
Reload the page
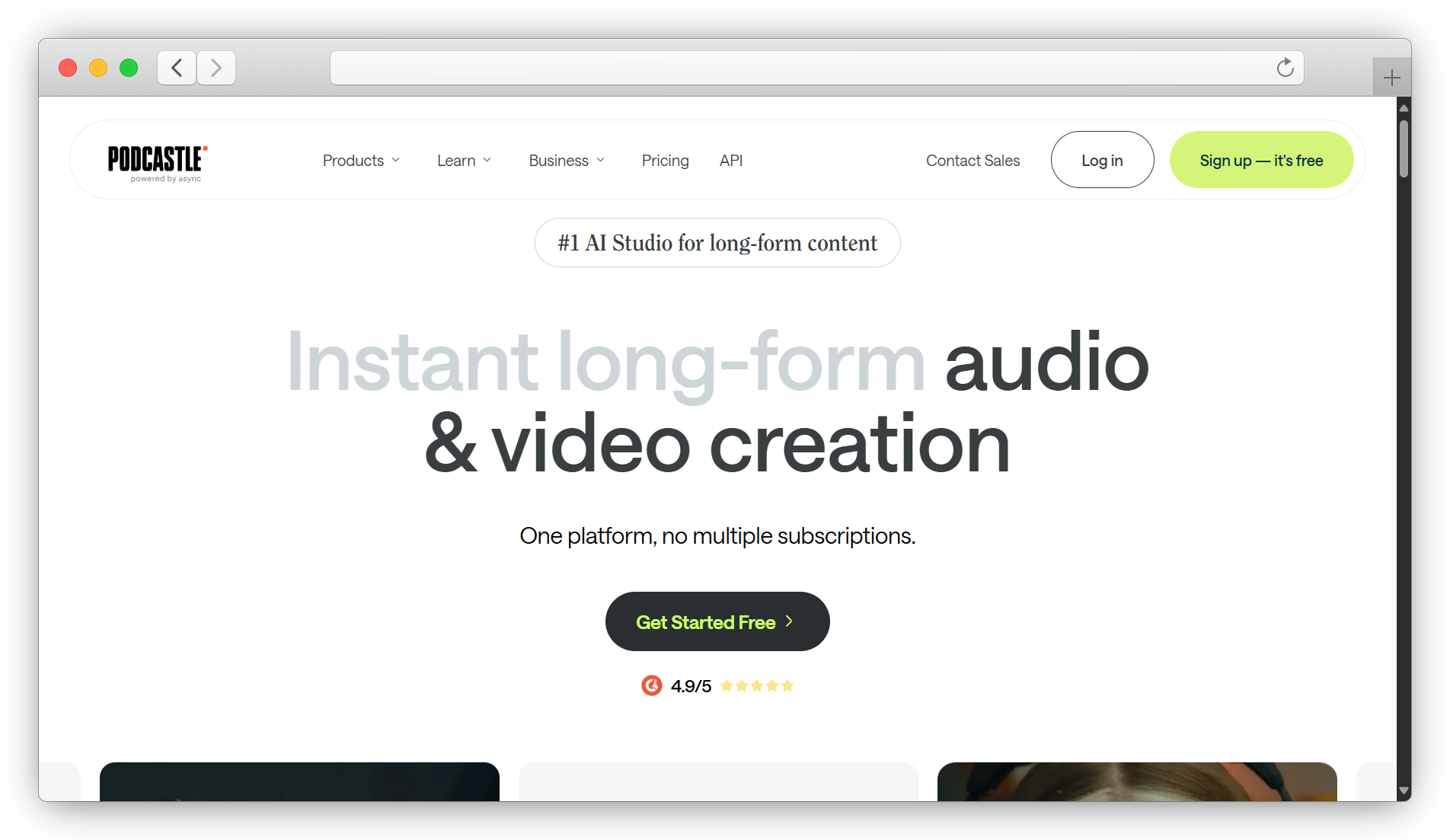point(1286,67)
